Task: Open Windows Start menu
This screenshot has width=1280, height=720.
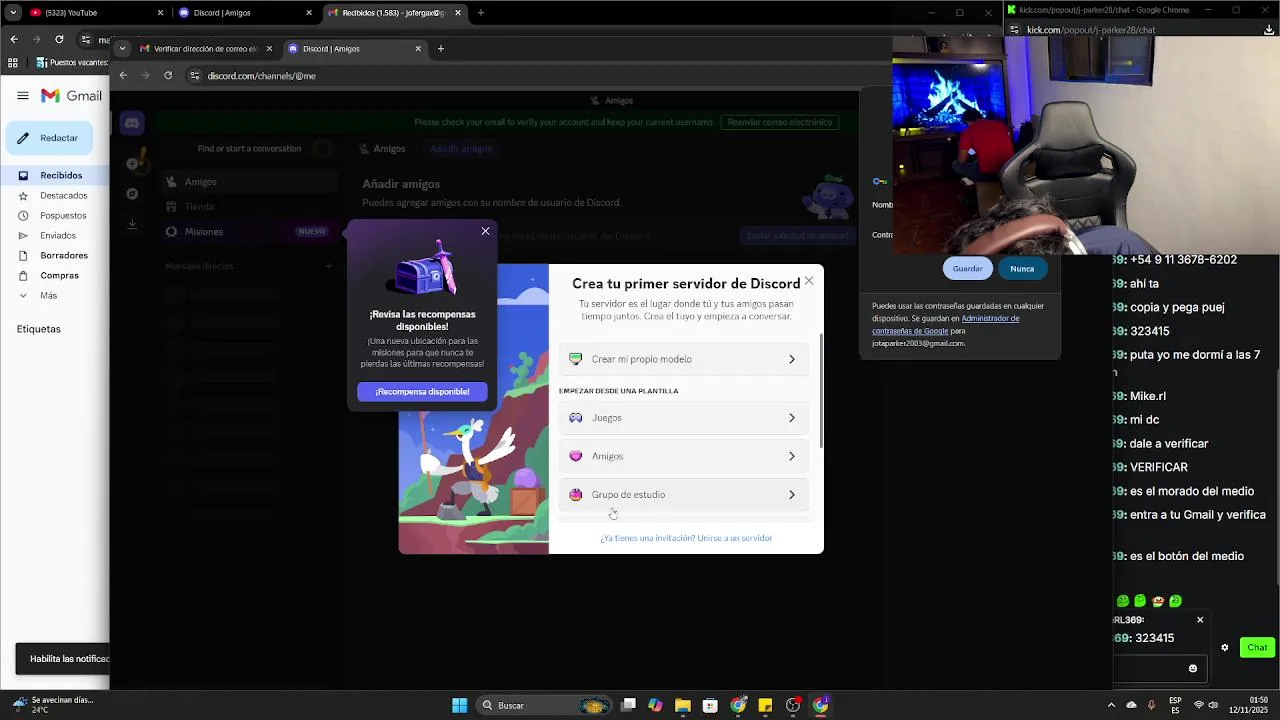Action: point(459,705)
